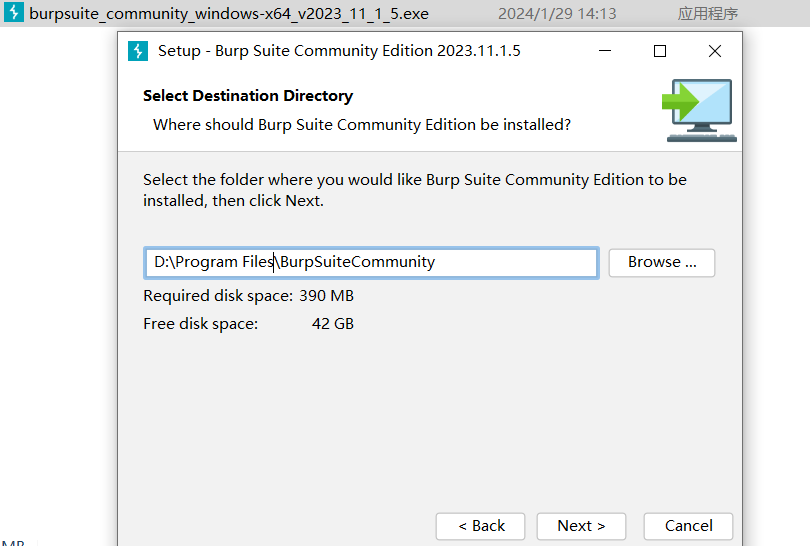Click the installer computer graphic with green arrow
The height and width of the screenshot is (546, 810).
point(699,111)
